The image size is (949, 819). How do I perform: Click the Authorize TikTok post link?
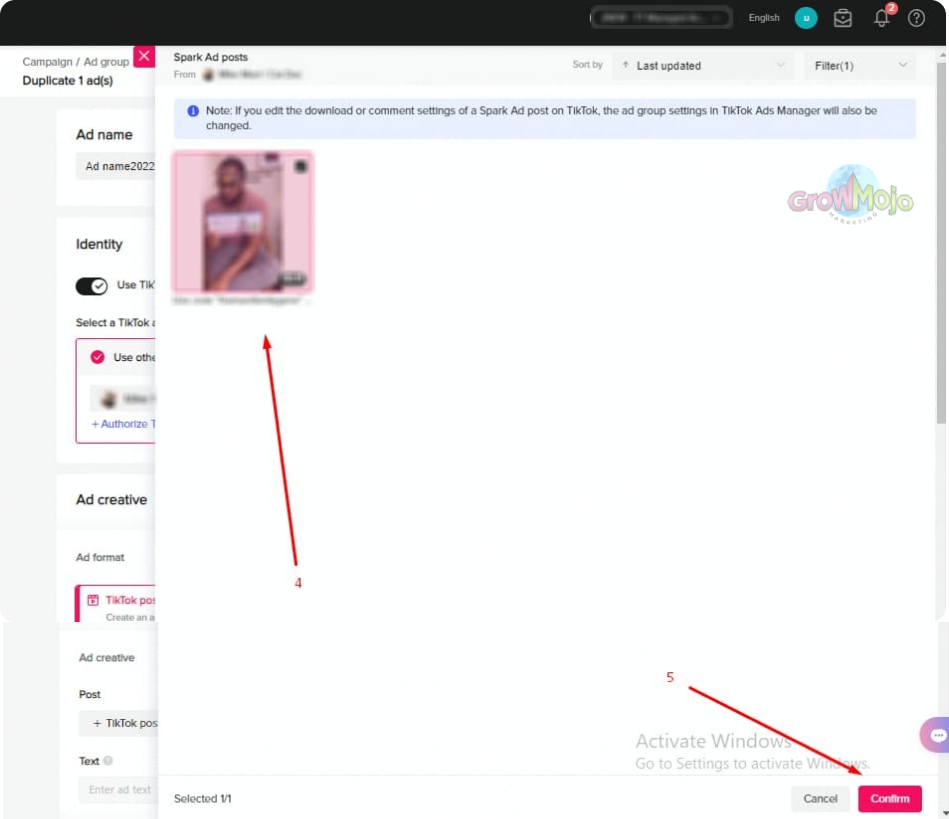pyautogui.click(x=123, y=424)
